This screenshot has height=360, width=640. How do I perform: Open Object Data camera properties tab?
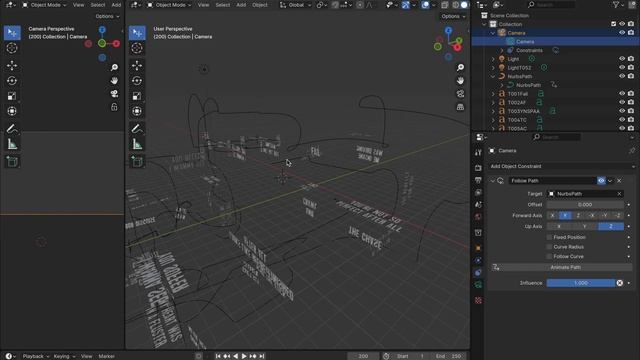point(478,284)
